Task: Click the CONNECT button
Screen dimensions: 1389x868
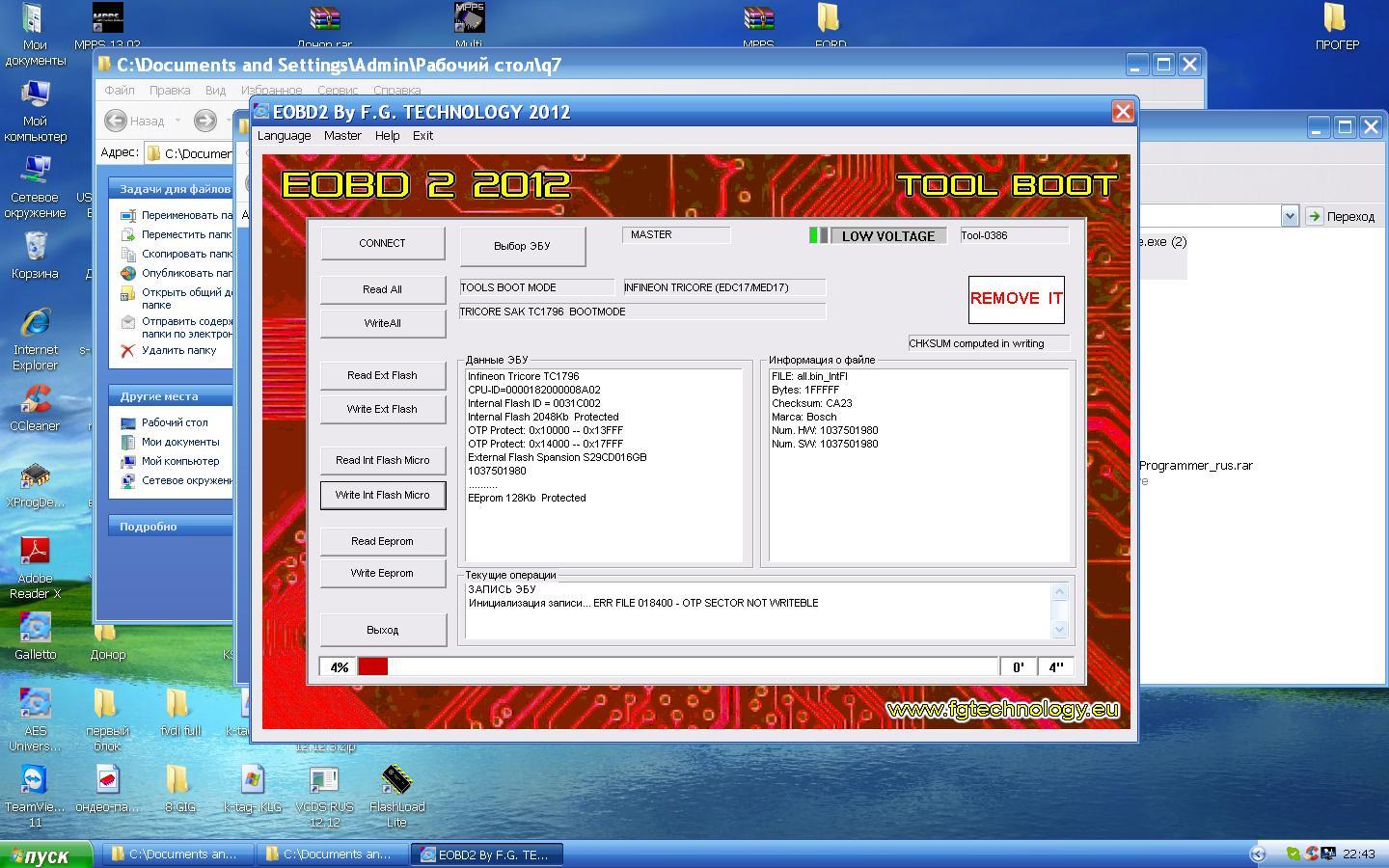Action: (x=383, y=243)
